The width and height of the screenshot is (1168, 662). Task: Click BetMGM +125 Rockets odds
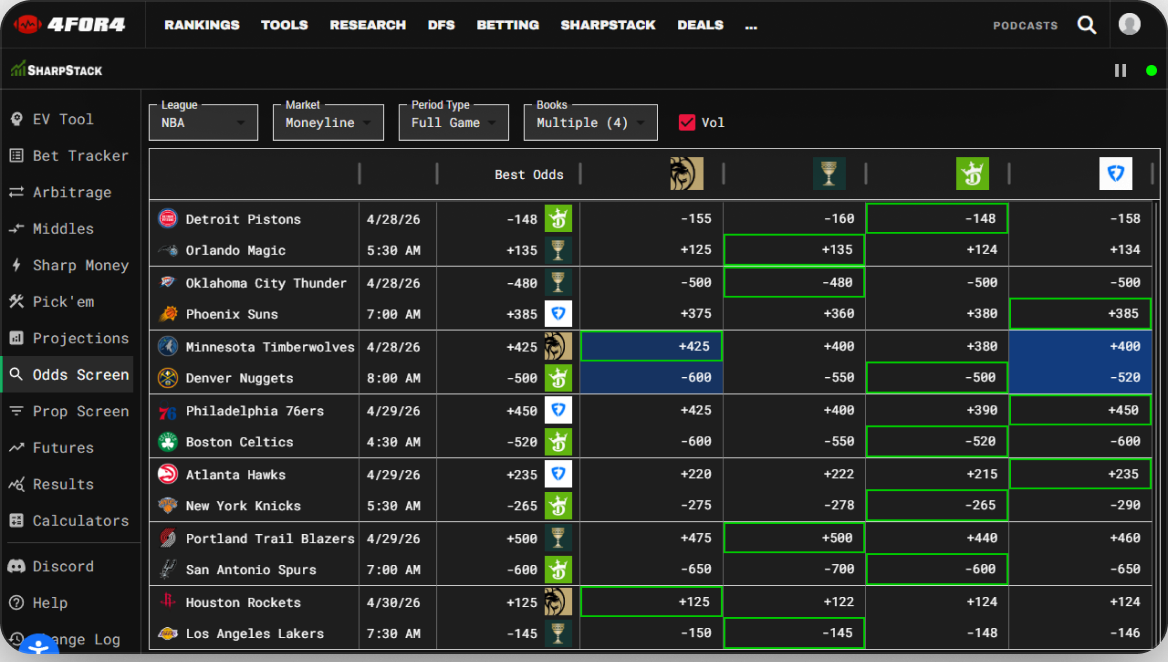coord(651,602)
